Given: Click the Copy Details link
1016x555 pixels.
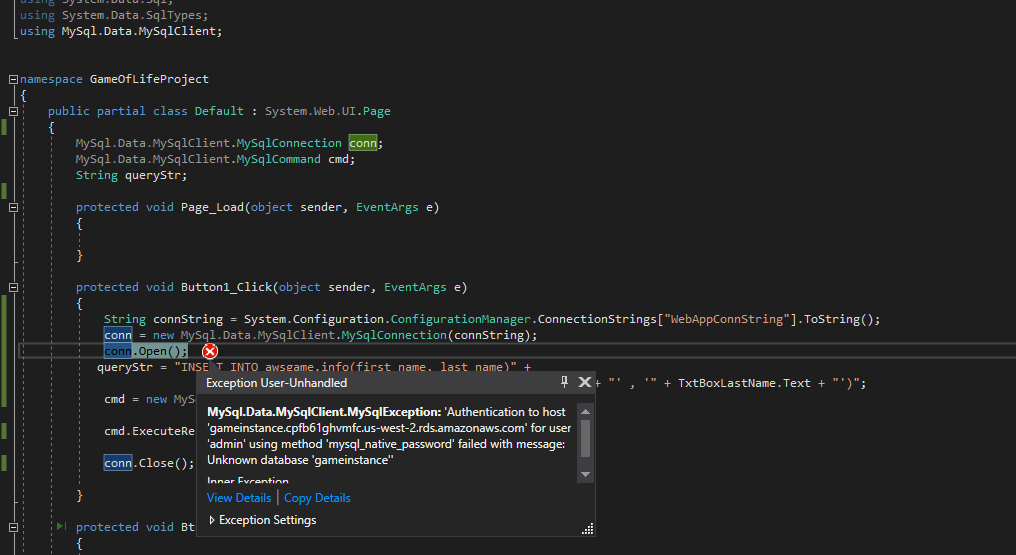Looking at the screenshot, I should [x=317, y=498].
